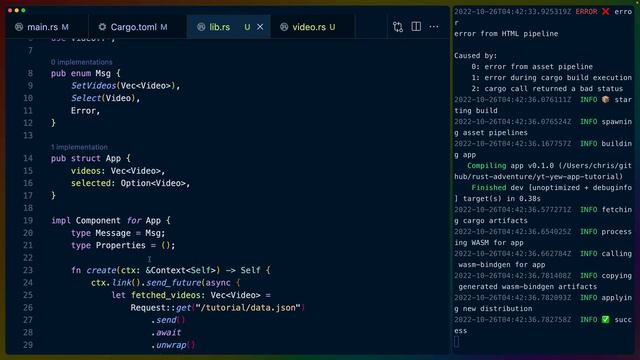640x360 pixels.
Task: Close the lib.rs tab
Action: tap(260, 27)
